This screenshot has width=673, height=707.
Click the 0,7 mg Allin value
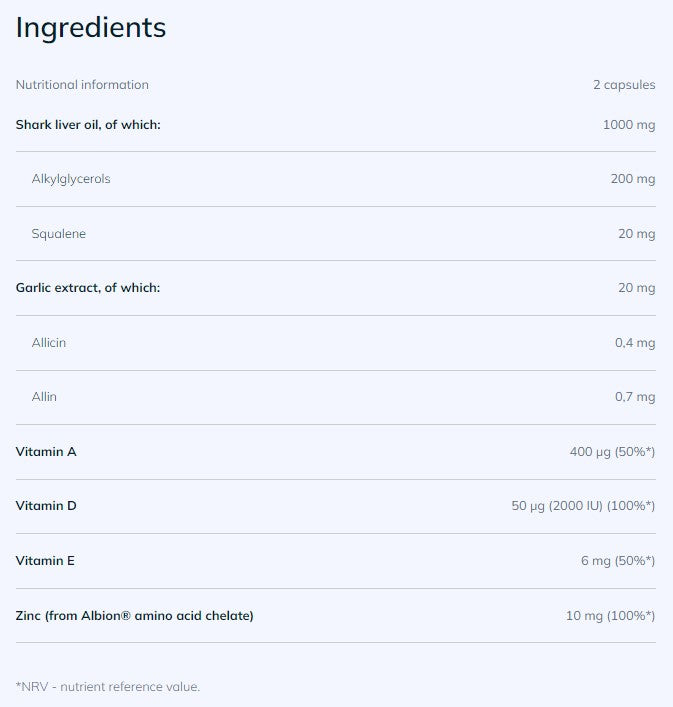tap(635, 397)
